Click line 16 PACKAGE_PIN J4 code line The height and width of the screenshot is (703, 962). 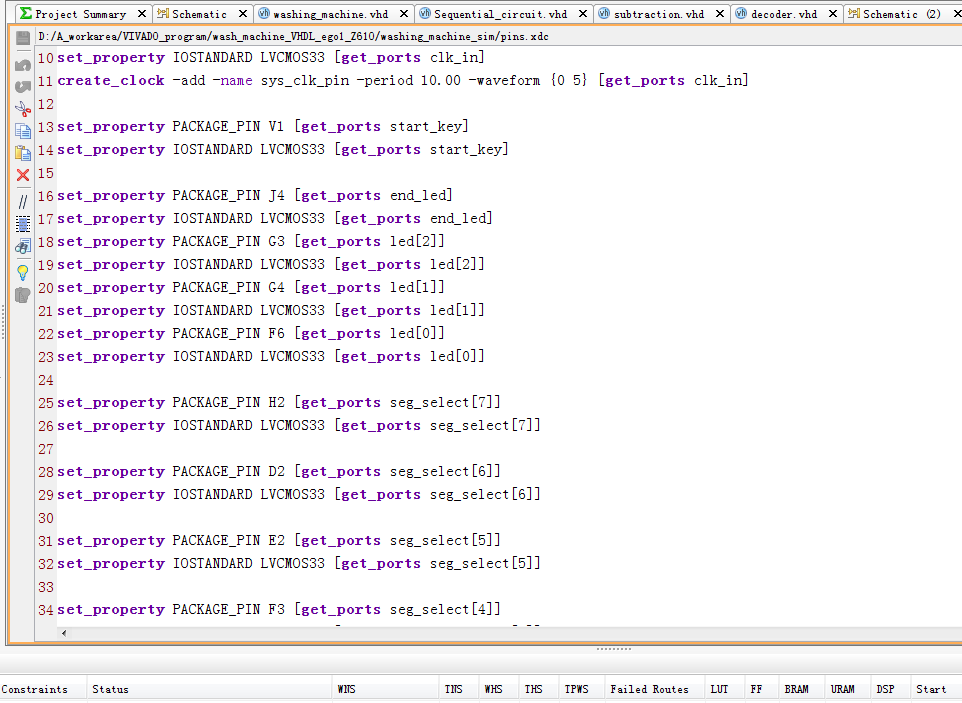coord(255,195)
